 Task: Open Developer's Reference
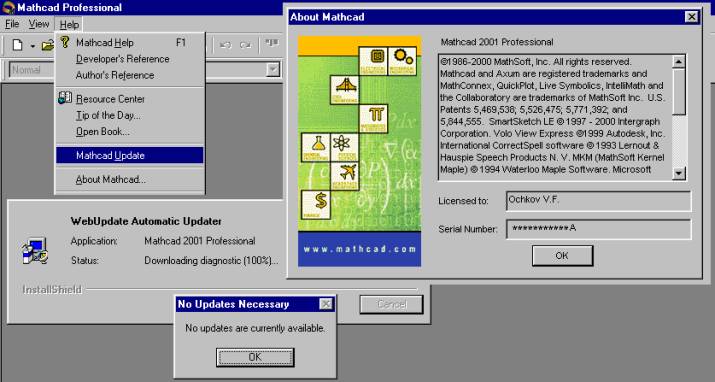click(x=130, y=59)
